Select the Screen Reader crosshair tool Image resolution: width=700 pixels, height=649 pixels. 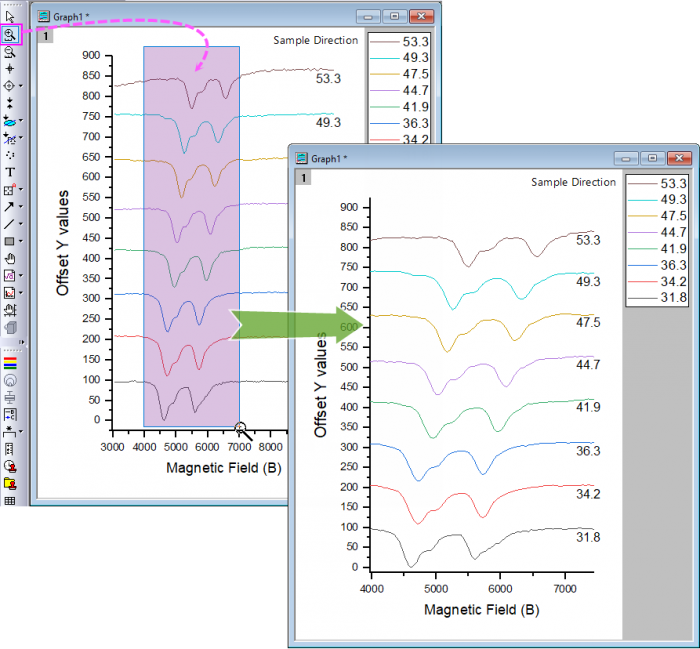(10, 69)
